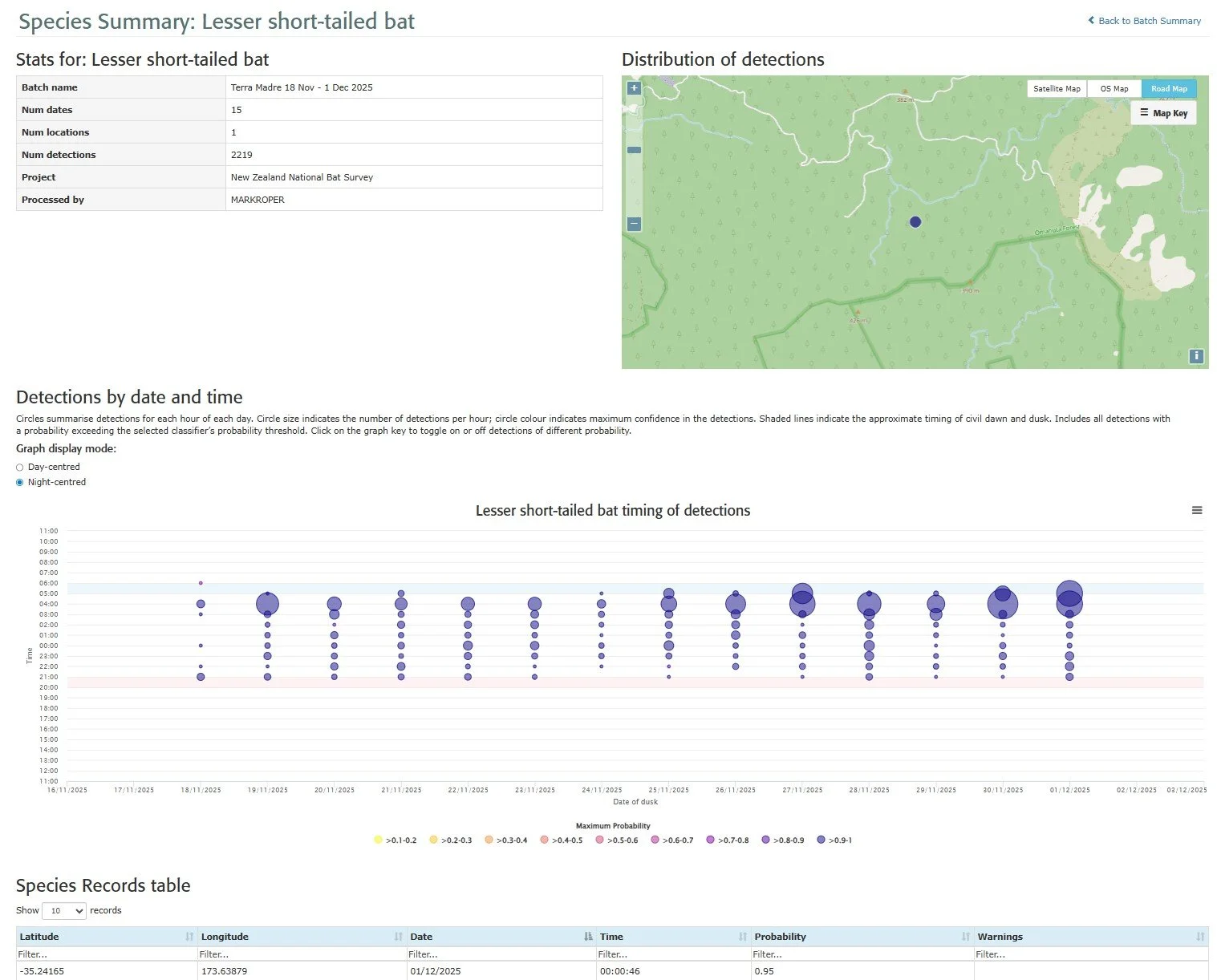Toggle >0.7-0.8 probability legend series
Screen dimensions: 1217x980
click(x=727, y=840)
